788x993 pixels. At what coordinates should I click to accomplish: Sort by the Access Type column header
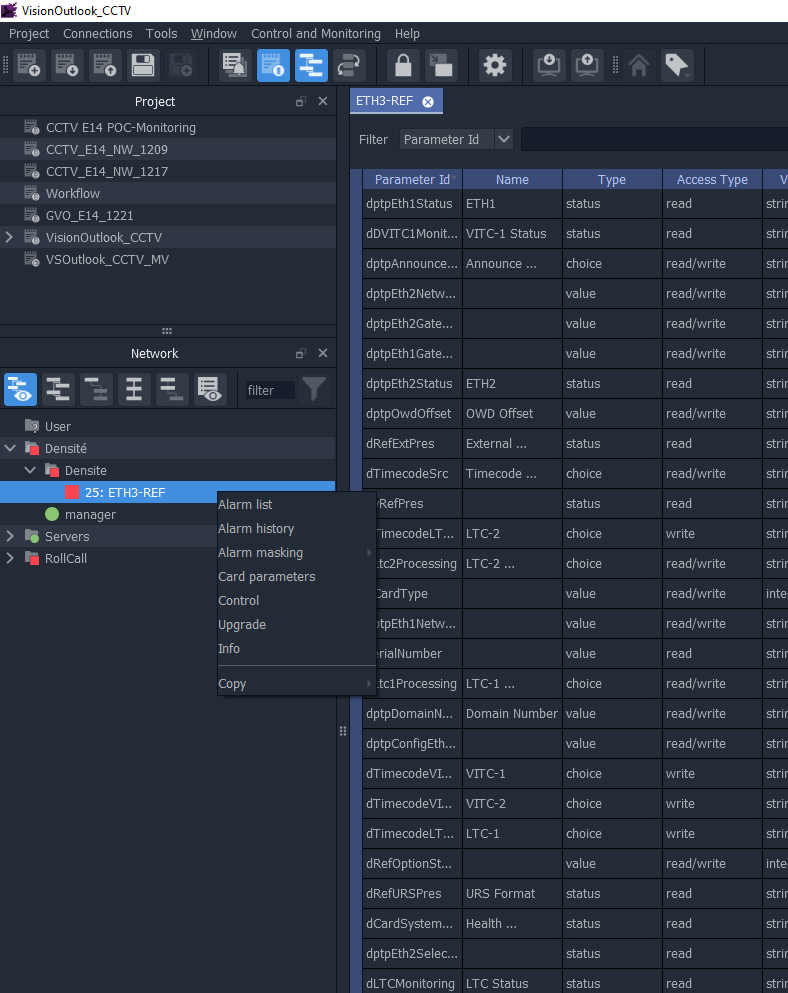[712, 180]
